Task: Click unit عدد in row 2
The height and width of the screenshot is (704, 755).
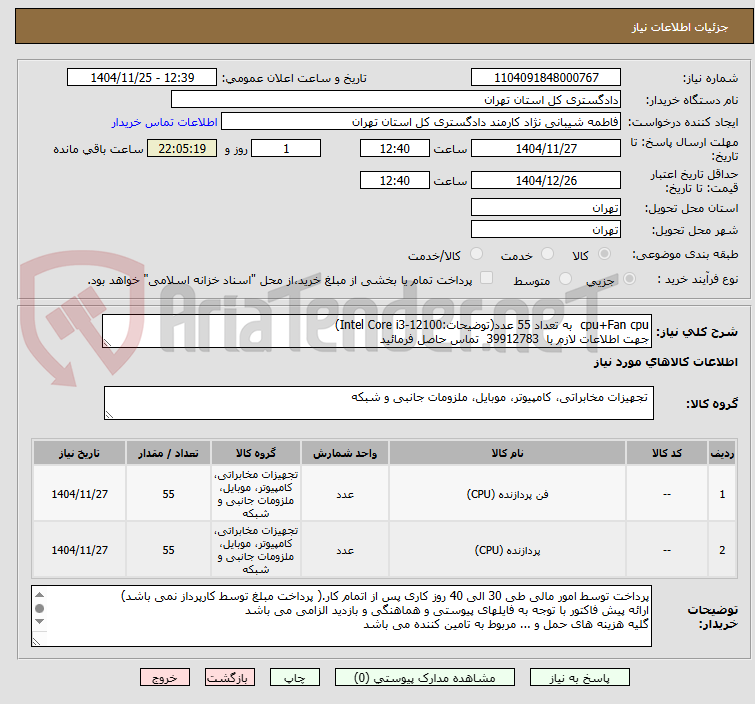Action: tap(345, 550)
